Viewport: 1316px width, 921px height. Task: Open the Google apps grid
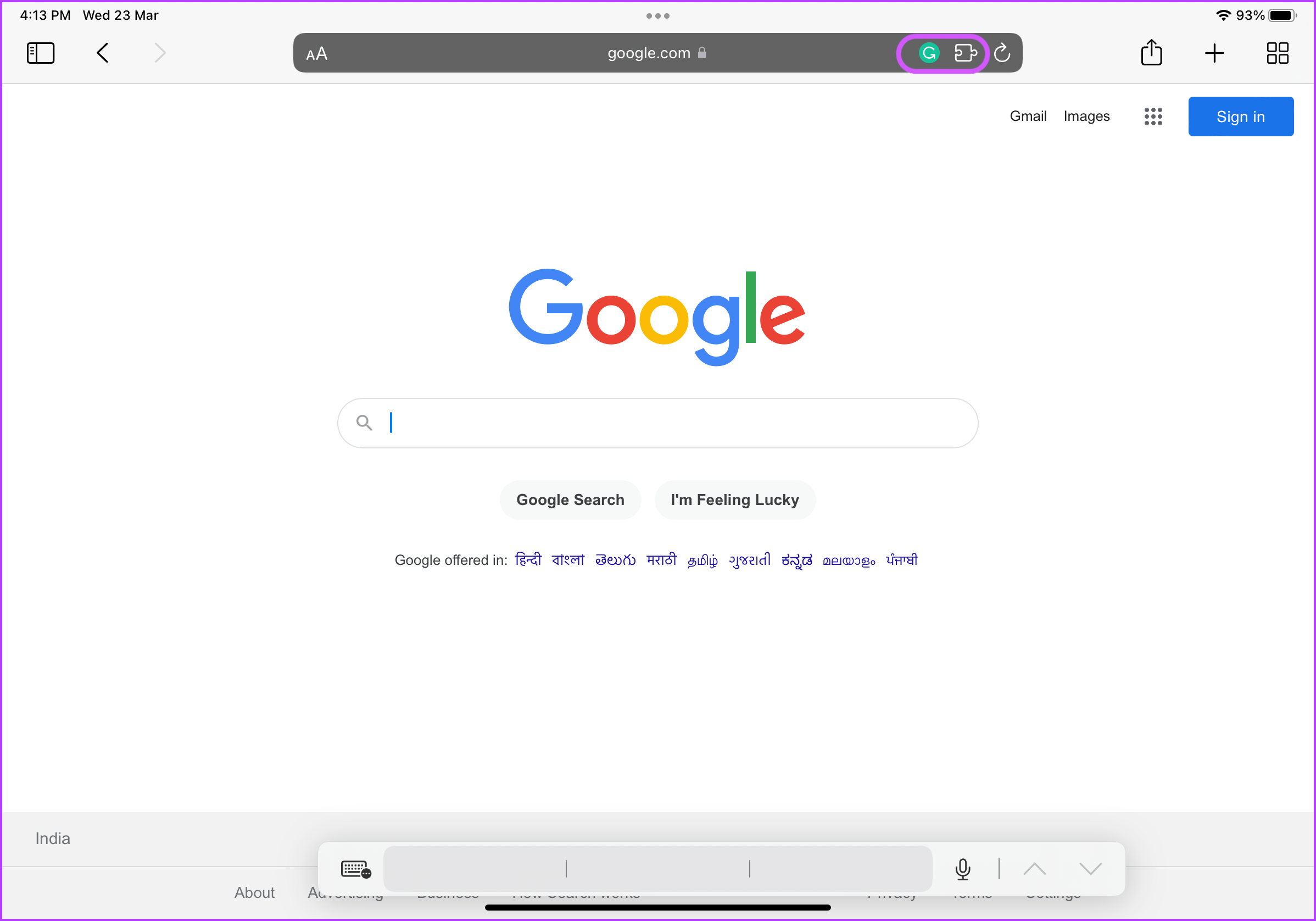point(1153,116)
